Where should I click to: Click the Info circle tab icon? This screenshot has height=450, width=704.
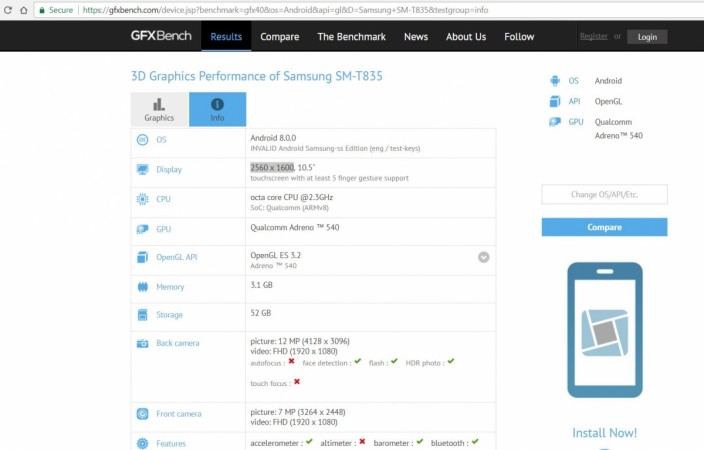point(217,104)
